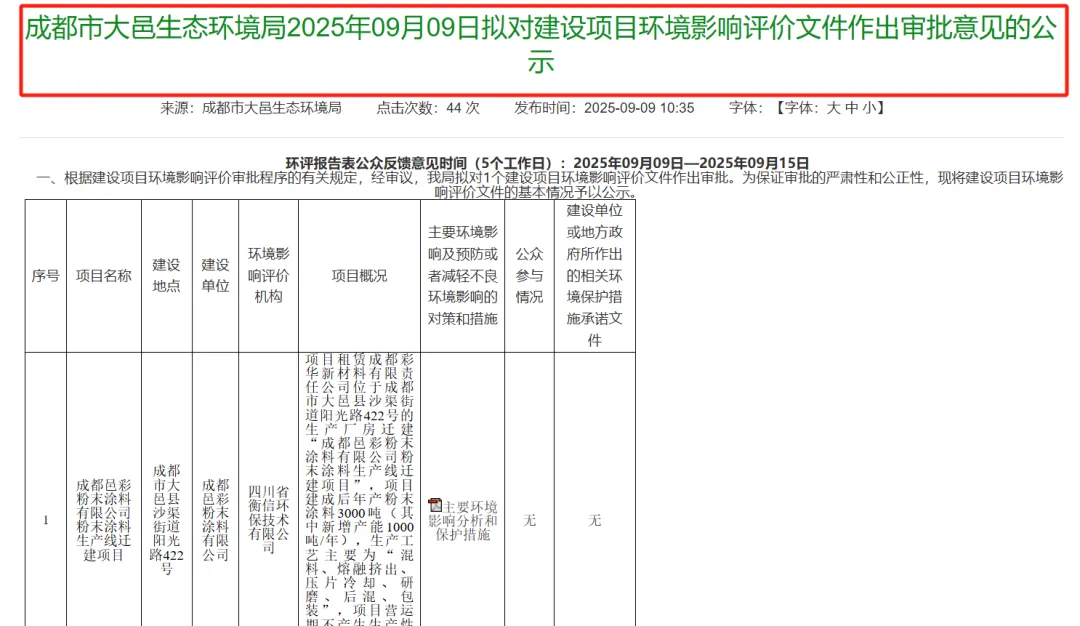Click the 建设单位 cell 成都邑彩粉末涂料有限公司
The height and width of the screenshot is (626, 1080).
pos(215,520)
